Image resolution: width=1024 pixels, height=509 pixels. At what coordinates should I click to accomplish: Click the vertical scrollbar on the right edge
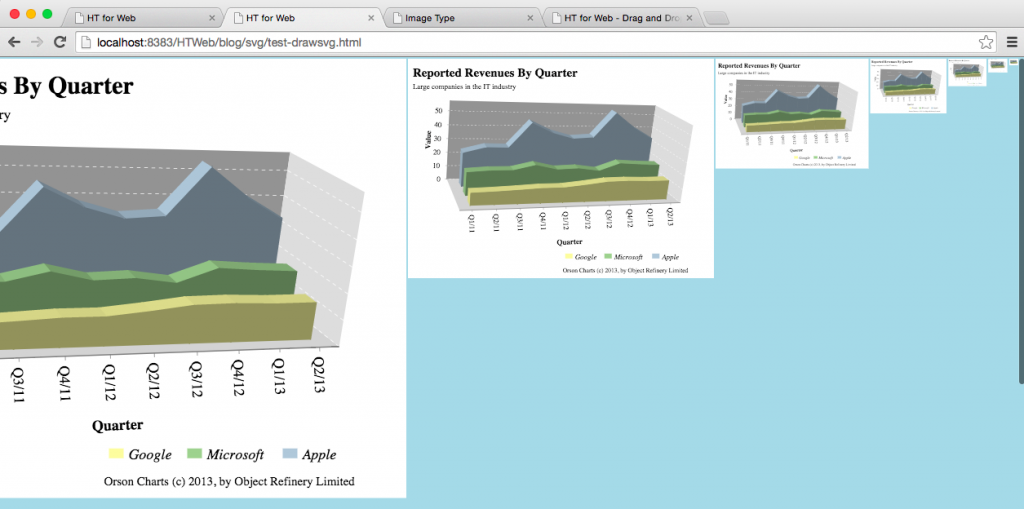1020,220
